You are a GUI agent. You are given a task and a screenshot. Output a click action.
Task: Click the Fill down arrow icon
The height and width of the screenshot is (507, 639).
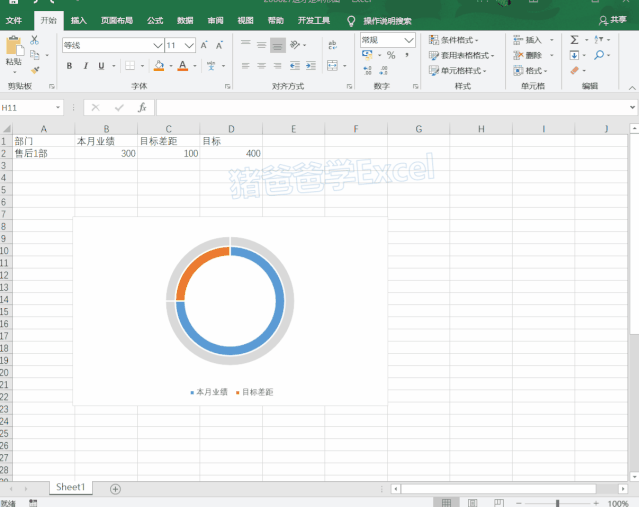click(574, 55)
